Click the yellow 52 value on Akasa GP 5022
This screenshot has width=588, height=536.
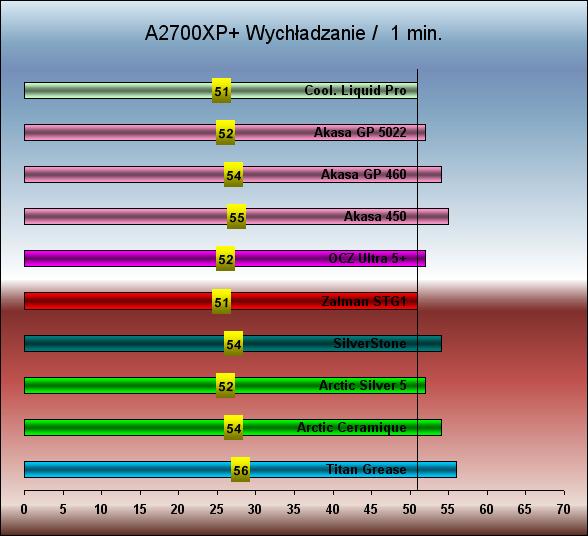coord(225,133)
